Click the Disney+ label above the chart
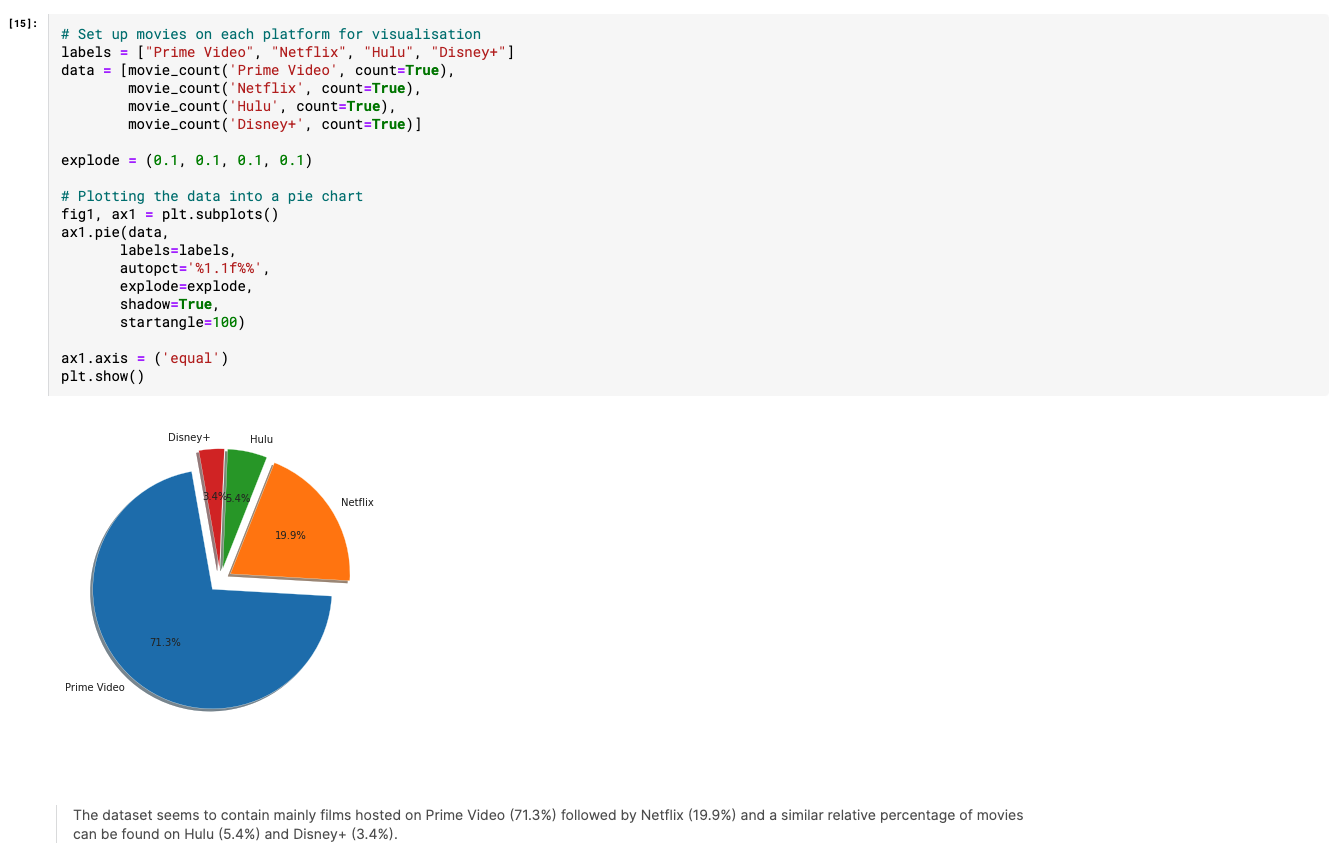Viewport: 1336px width, 861px height. [189, 437]
